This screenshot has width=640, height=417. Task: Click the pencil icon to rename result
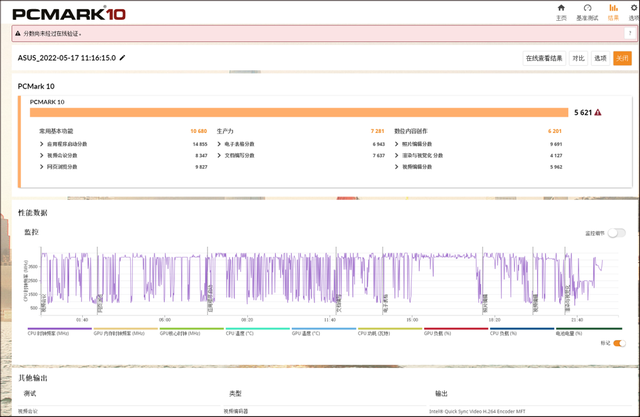click(x=122, y=58)
